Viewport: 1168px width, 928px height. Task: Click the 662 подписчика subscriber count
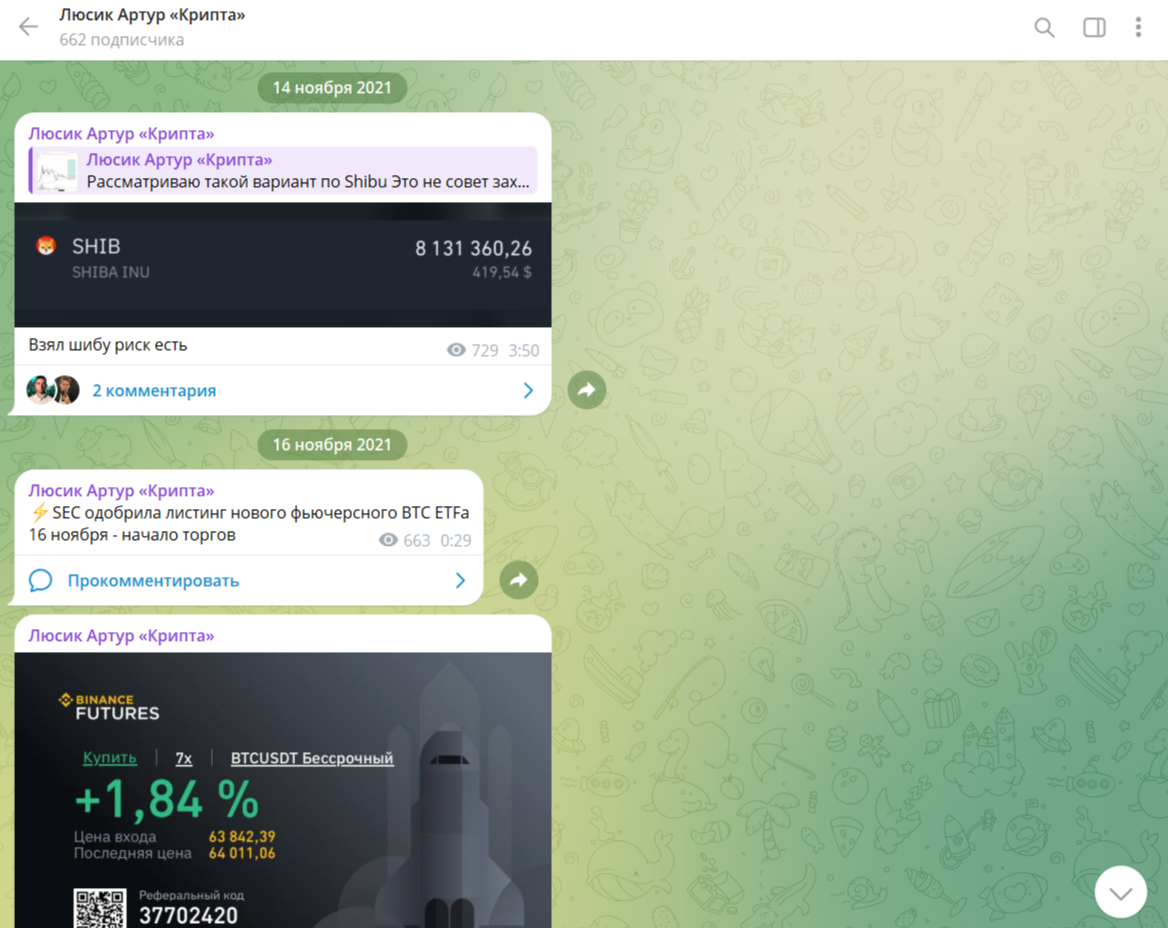coord(121,39)
